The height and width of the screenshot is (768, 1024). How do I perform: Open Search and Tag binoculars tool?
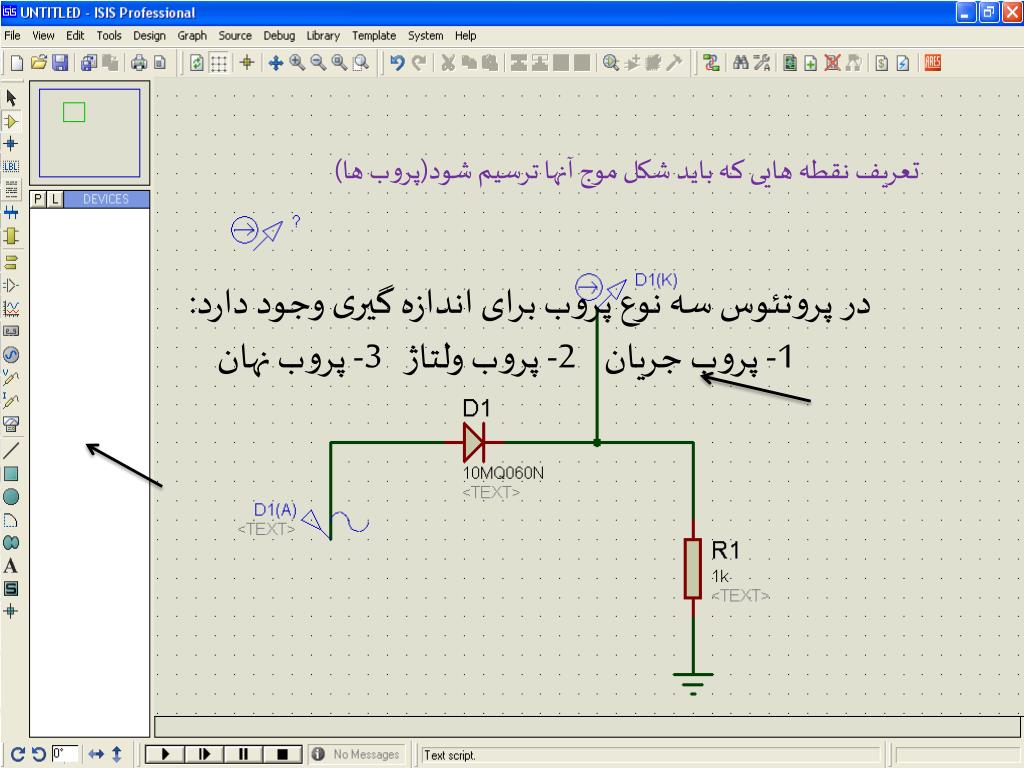[x=741, y=63]
